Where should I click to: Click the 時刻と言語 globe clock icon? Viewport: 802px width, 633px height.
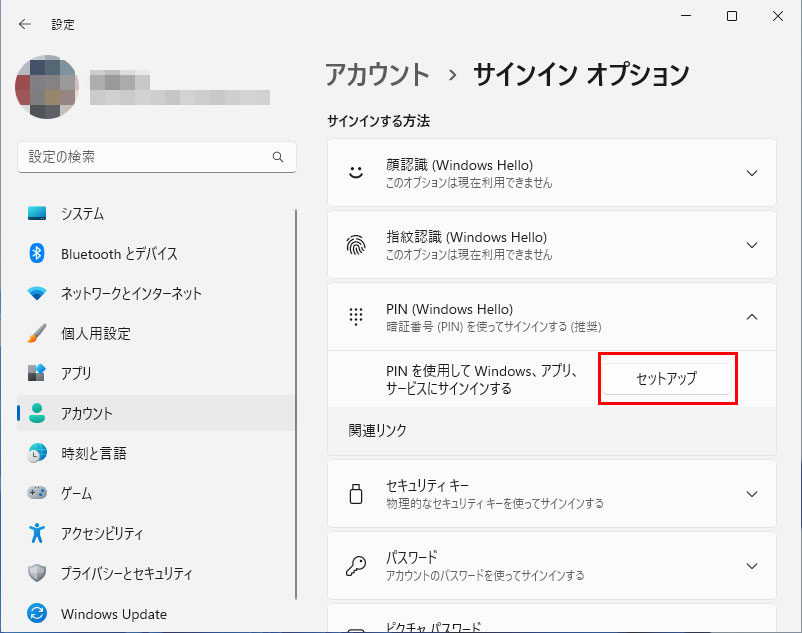click(x=37, y=453)
